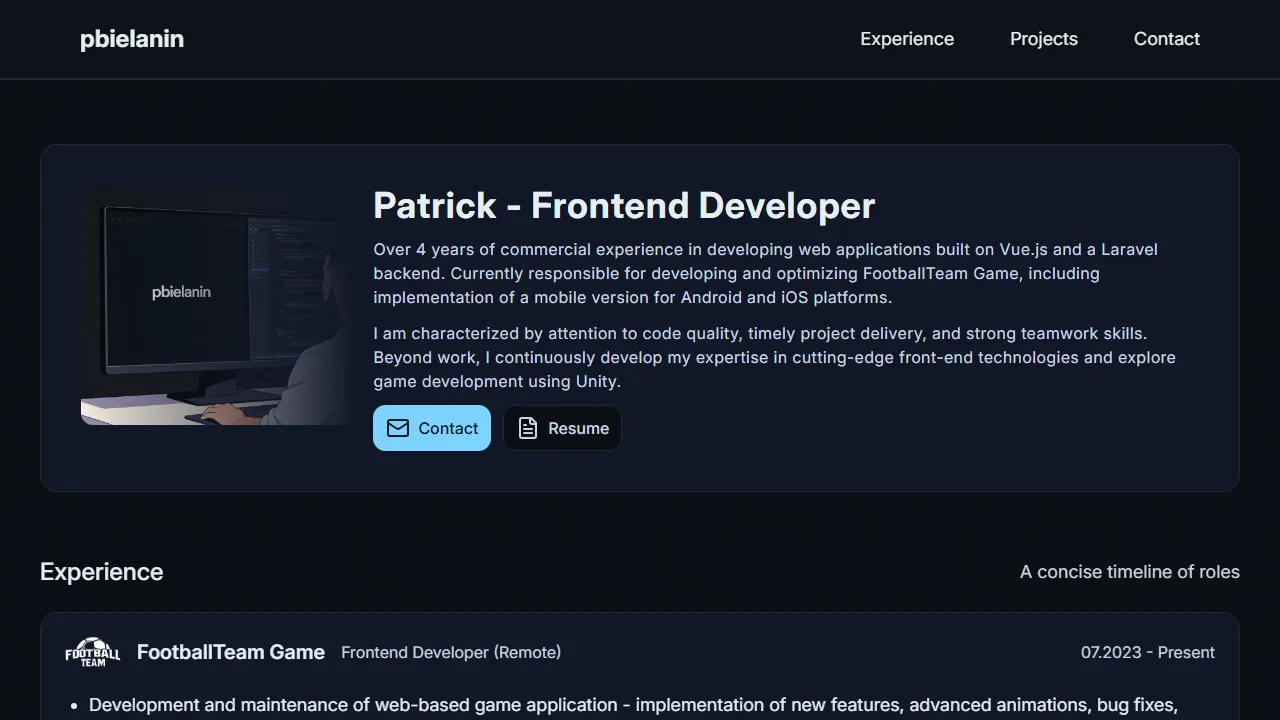Click the FootballTeam Game club crest logo
Viewport: 1280px width, 720px height.
(91, 651)
